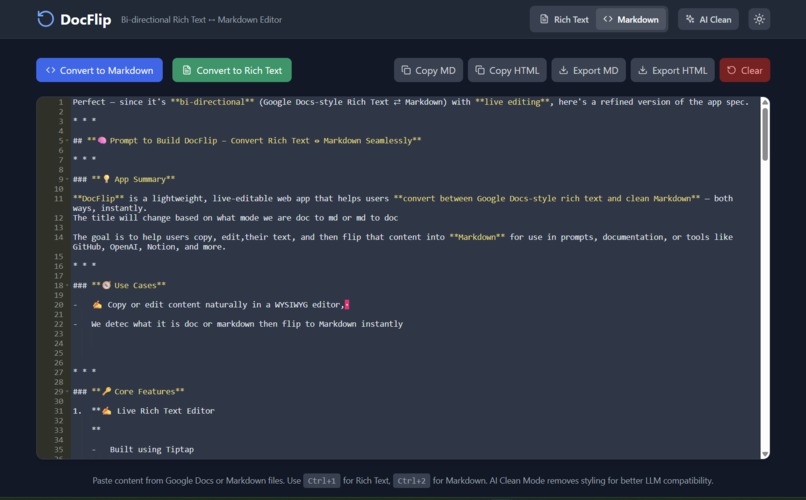
Task: Click the 'Bi-directional Rich Text' subtitle
Action: point(202,20)
